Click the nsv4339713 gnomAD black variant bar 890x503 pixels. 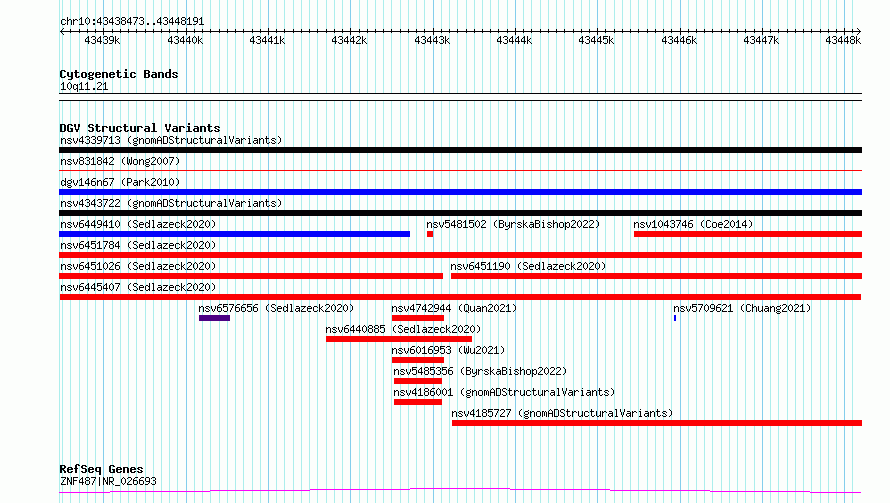tap(460, 150)
